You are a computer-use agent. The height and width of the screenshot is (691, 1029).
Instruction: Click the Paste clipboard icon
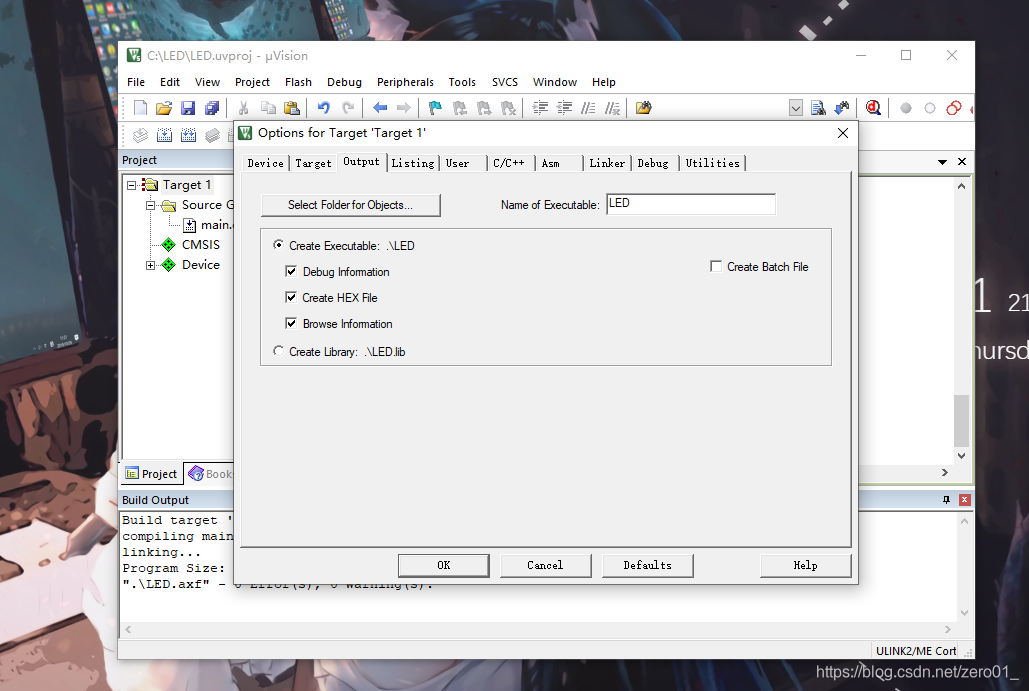(x=292, y=108)
